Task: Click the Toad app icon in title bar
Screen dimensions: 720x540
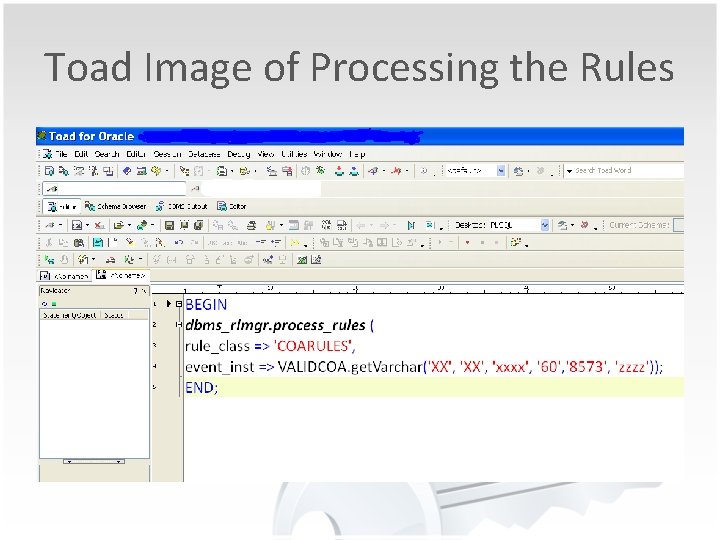Action: tap(42, 135)
